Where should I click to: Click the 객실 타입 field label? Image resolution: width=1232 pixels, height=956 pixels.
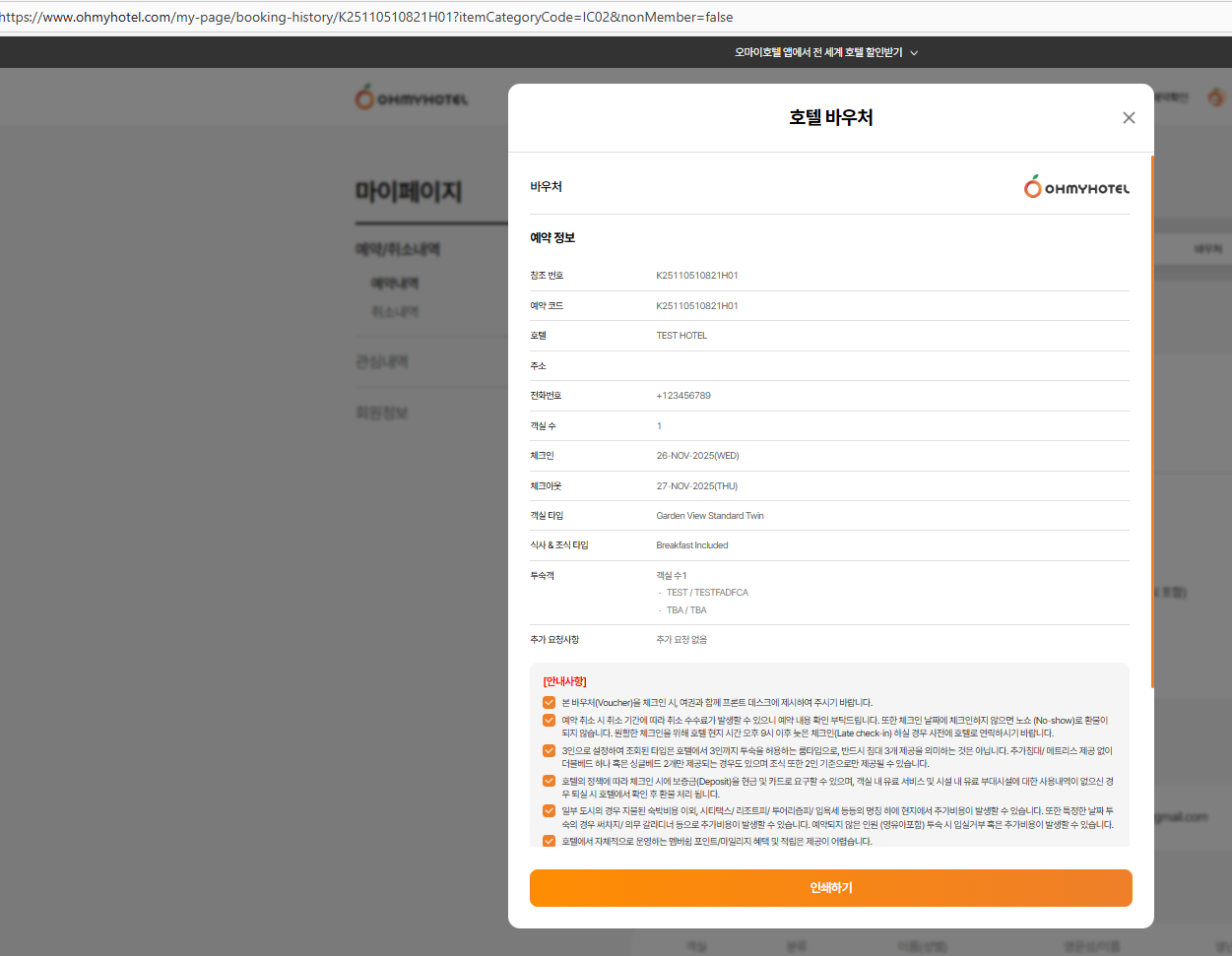(547, 516)
